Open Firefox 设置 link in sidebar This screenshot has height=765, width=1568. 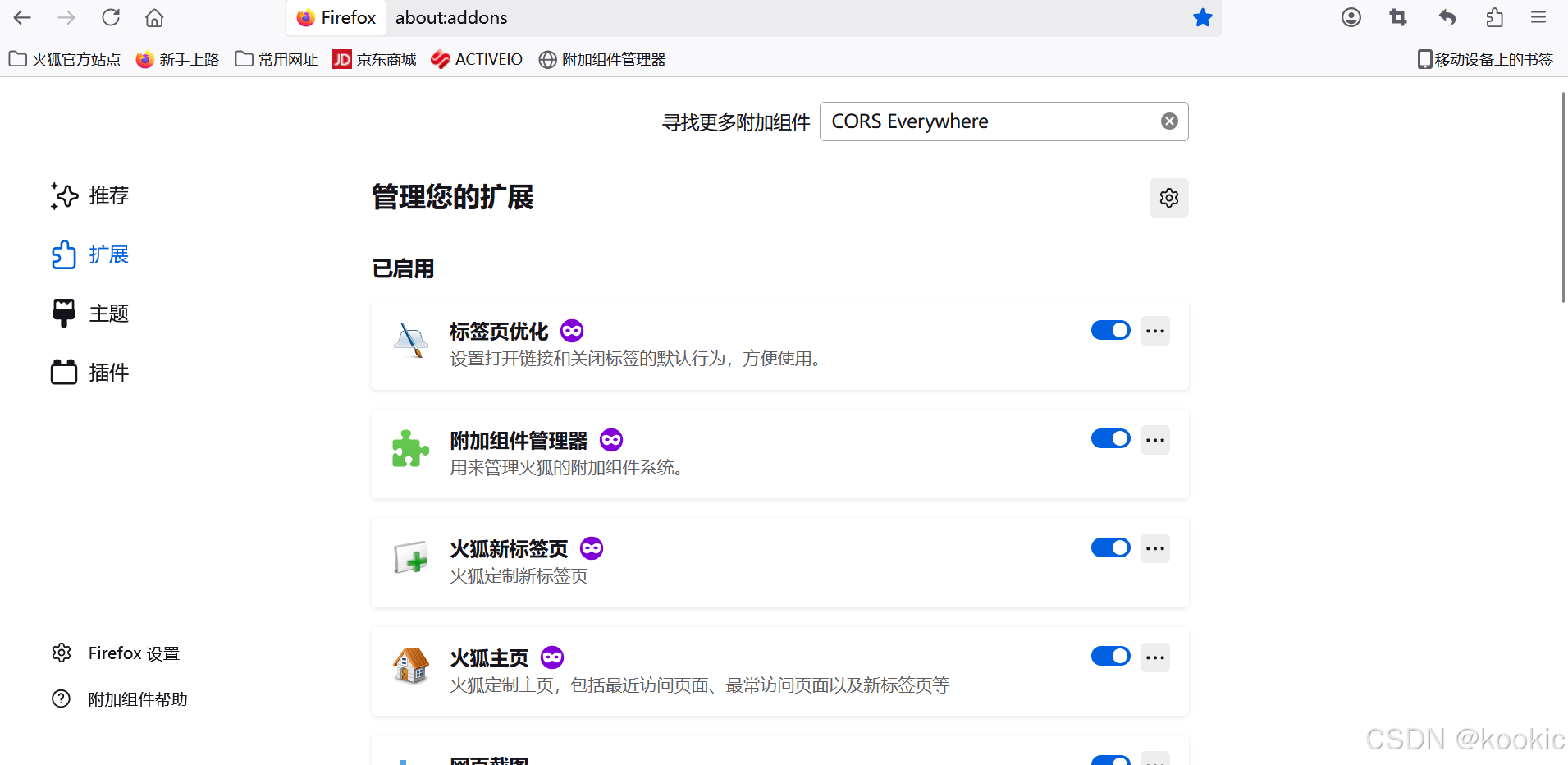pyautogui.click(x=116, y=653)
